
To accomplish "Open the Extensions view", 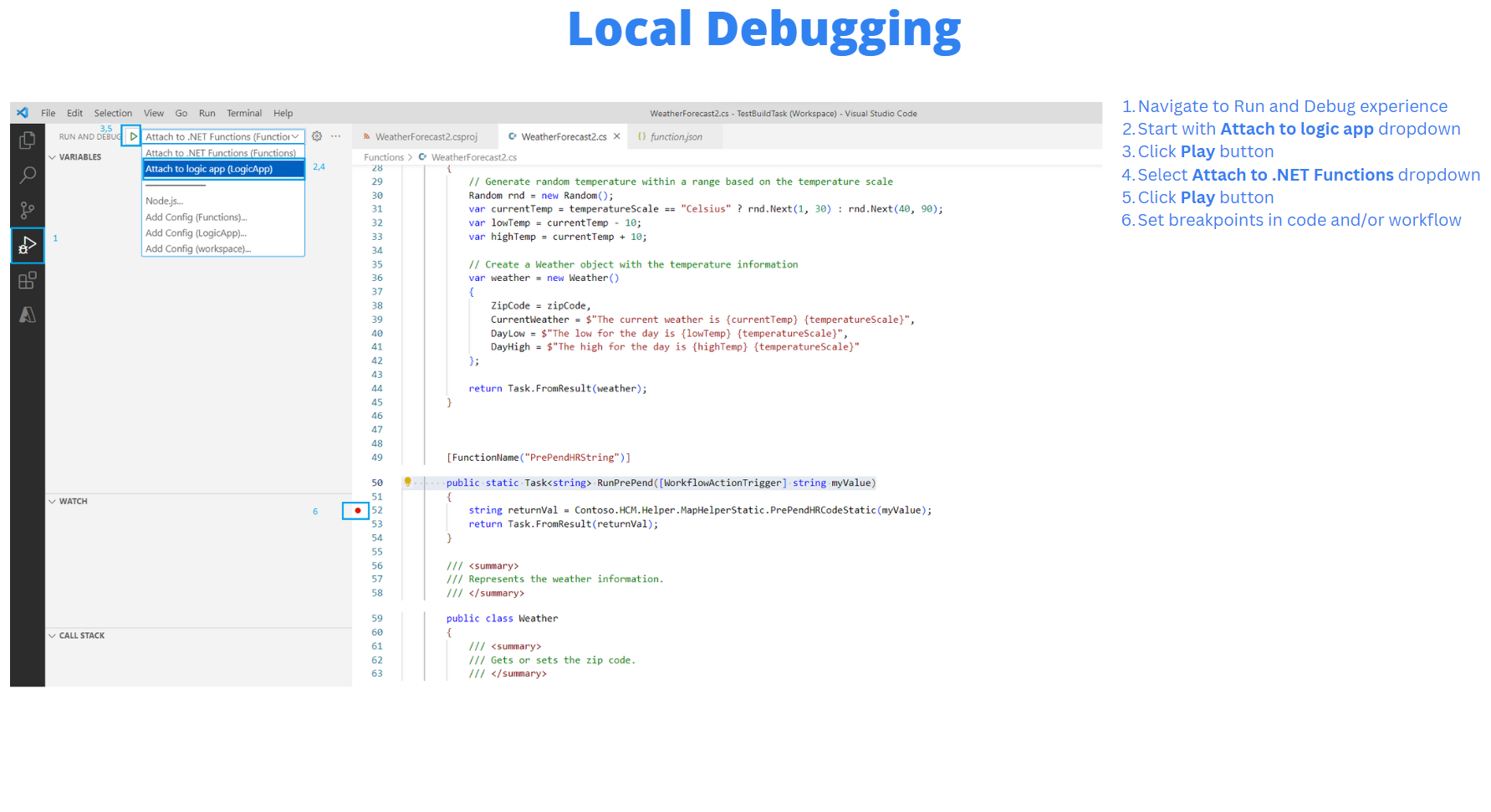I will [28, 280].
